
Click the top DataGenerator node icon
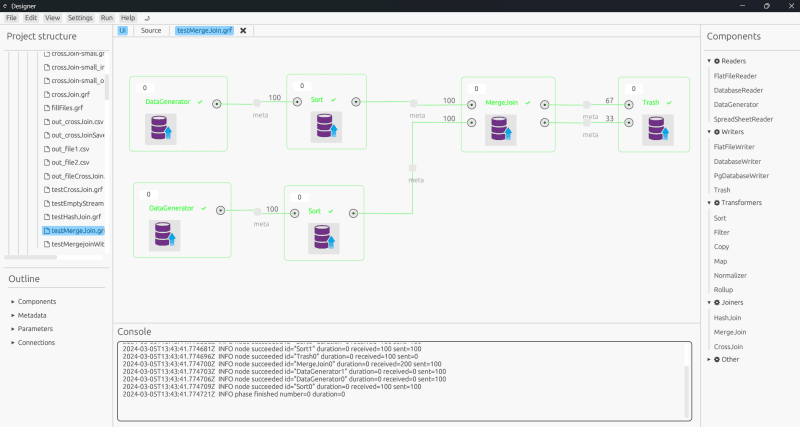161,129
